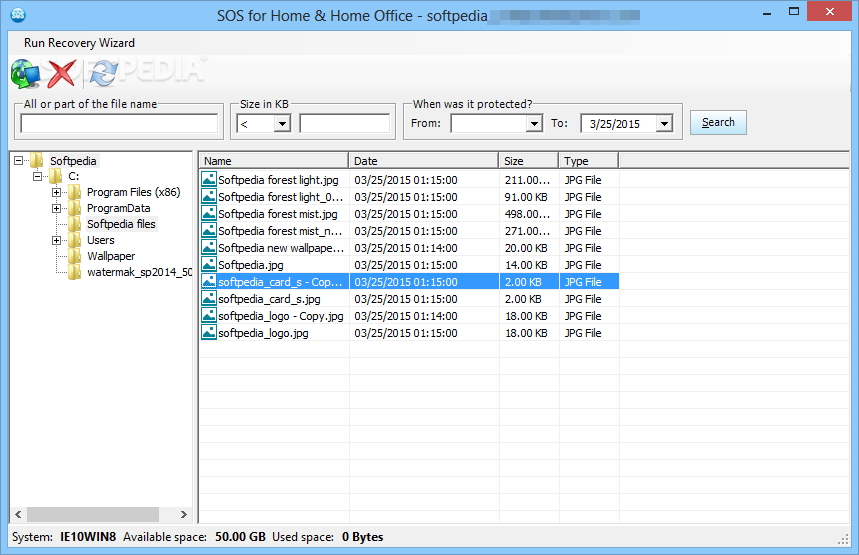Open the From date dropdown
This screenshot has height=555, width=859.
(x=534, y=123)
